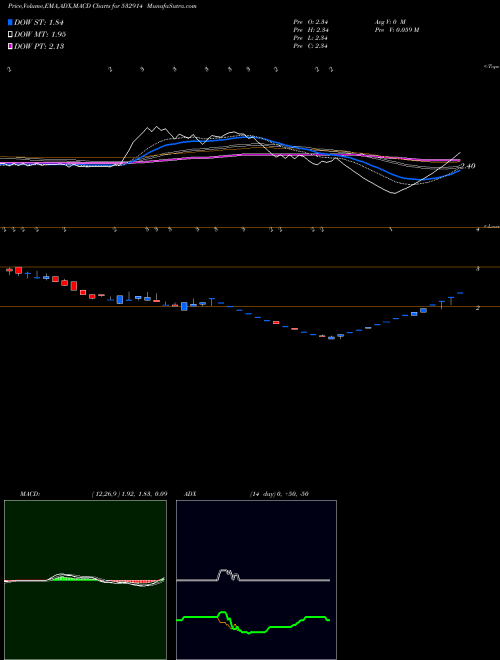500x660 pixels.
Task: Click the 'Pre O: 2.34' open value
Action: (x=311, y=21)
